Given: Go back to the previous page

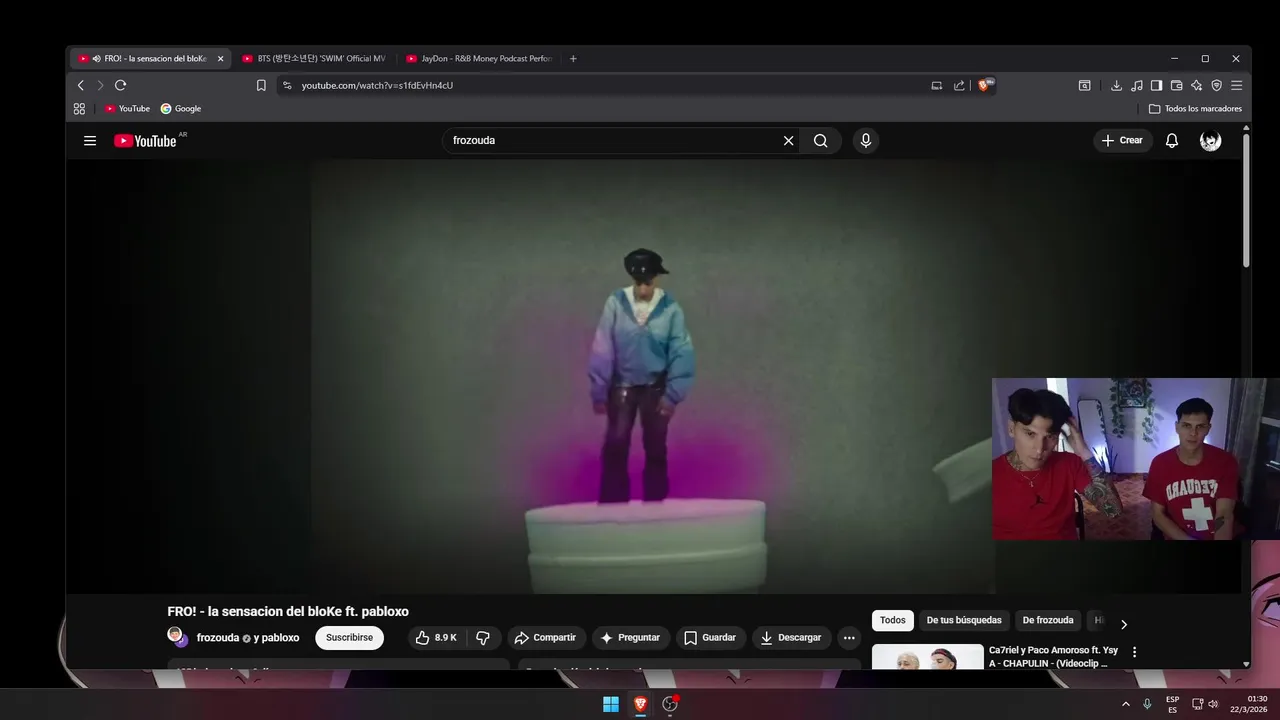Looking at the screenshot, I should coord(81,86).
